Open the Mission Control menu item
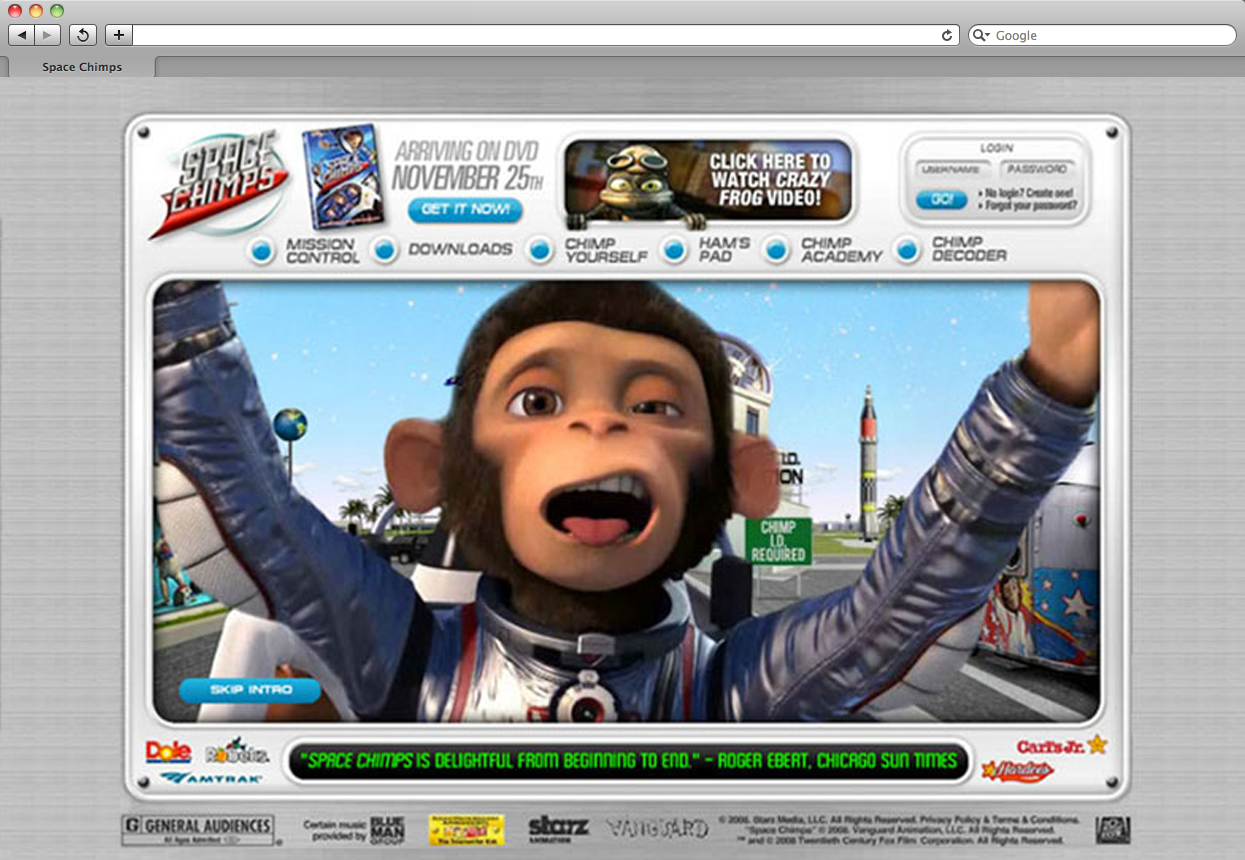1245x860 pixels. (x=322, y=251)
